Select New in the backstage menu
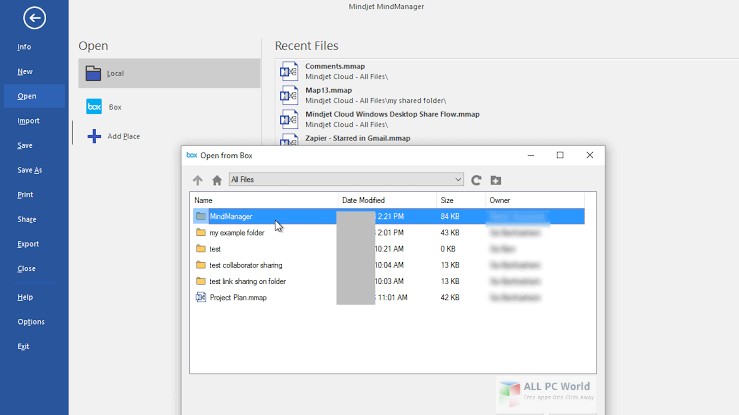739x415 pixels. [x=25, y=72]
